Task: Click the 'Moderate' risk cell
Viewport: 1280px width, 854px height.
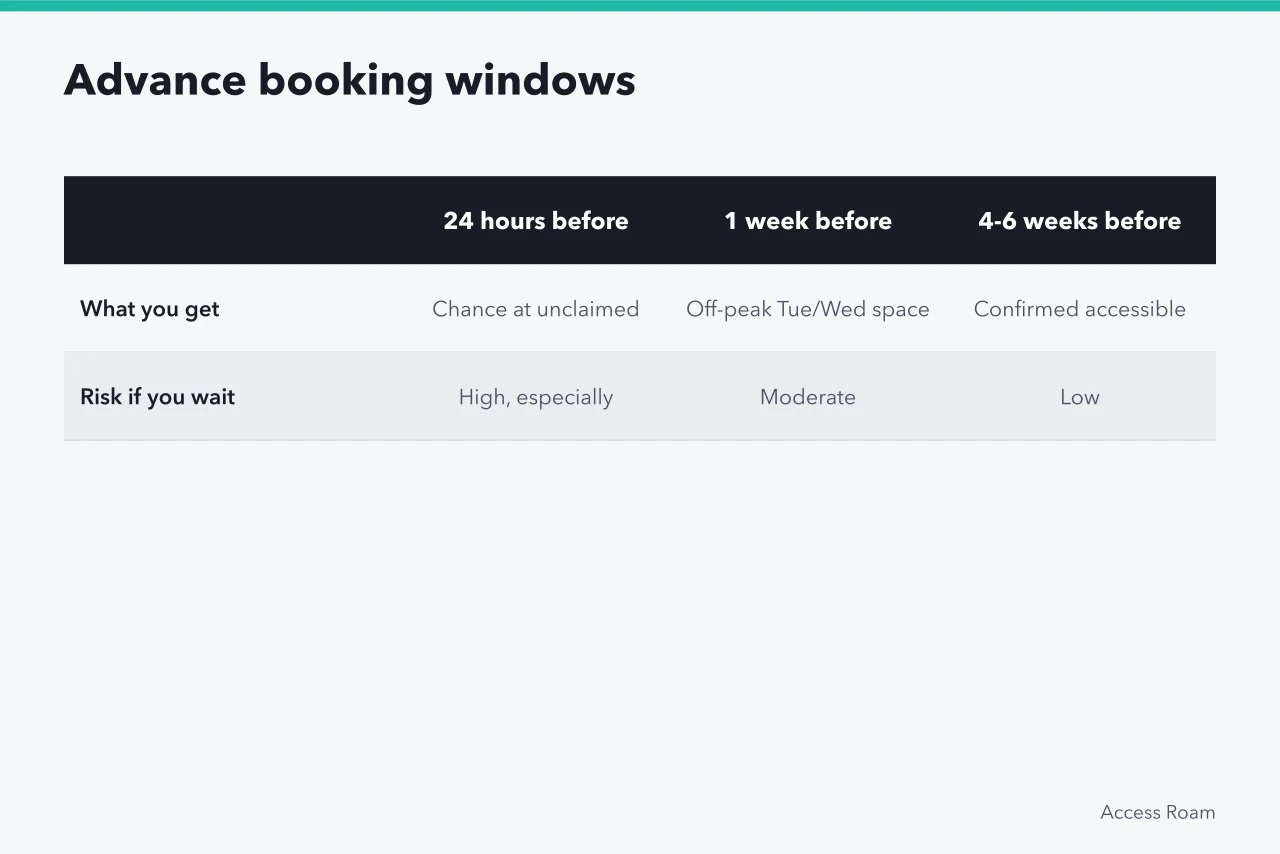Action: point(808,397)
